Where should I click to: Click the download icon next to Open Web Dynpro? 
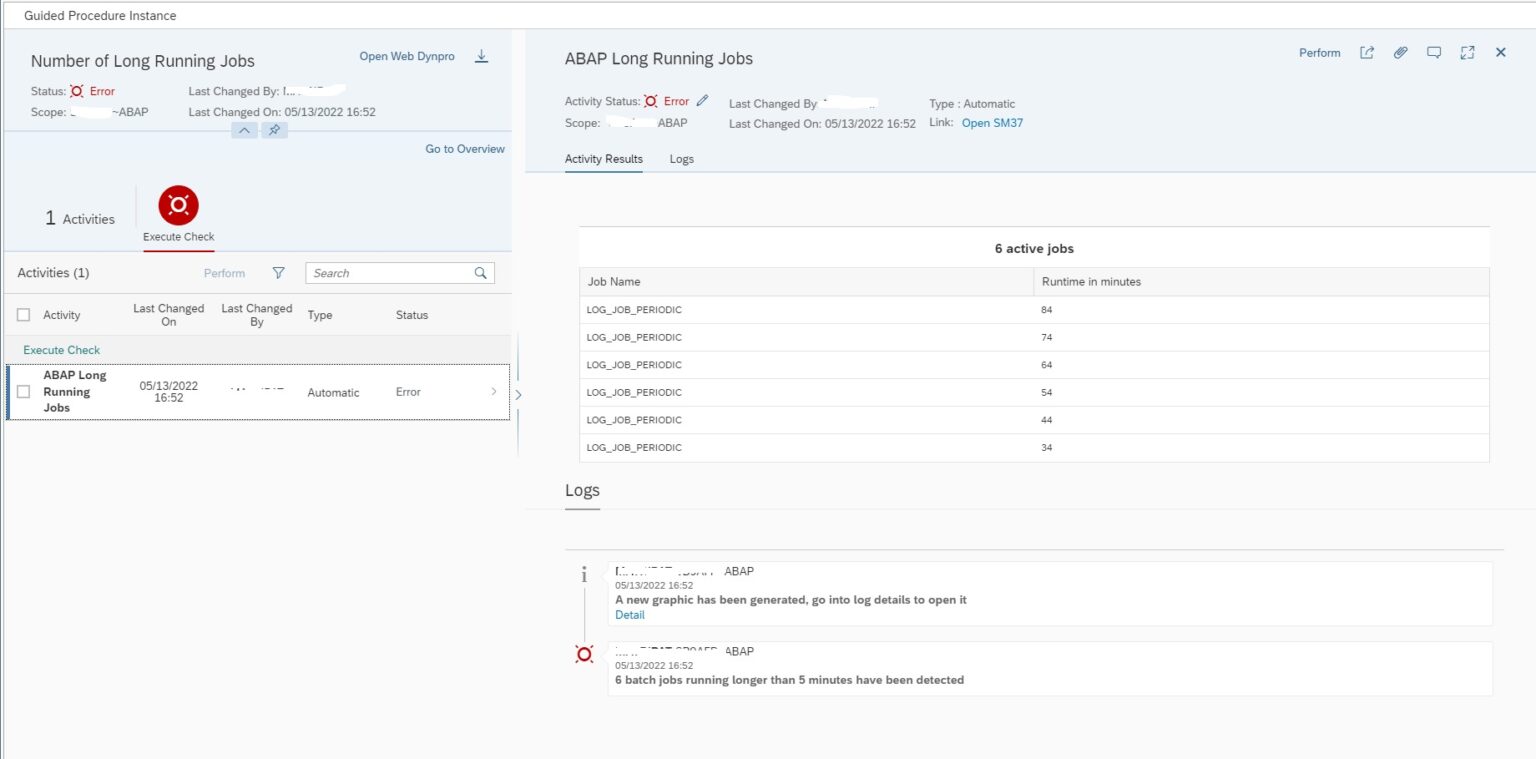481,56
